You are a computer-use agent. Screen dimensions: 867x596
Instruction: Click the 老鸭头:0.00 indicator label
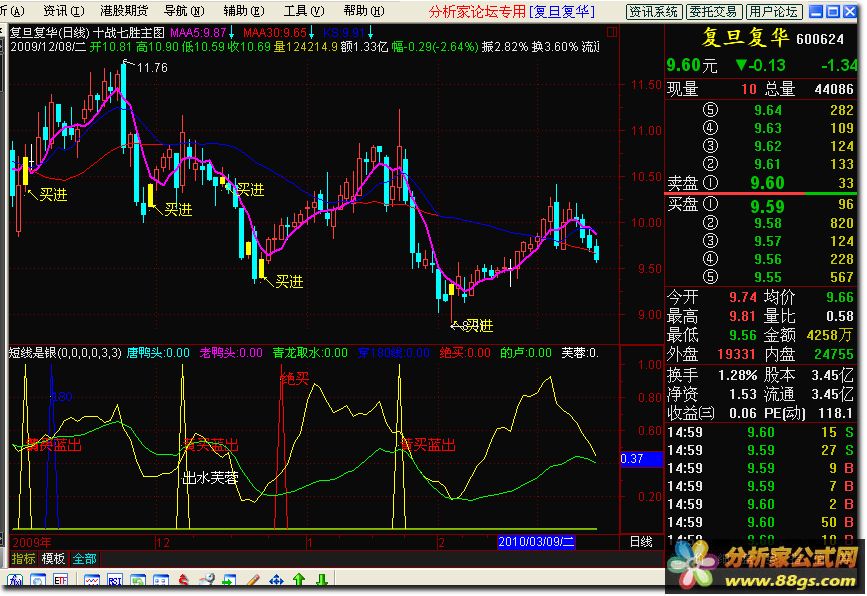point(231,353)
